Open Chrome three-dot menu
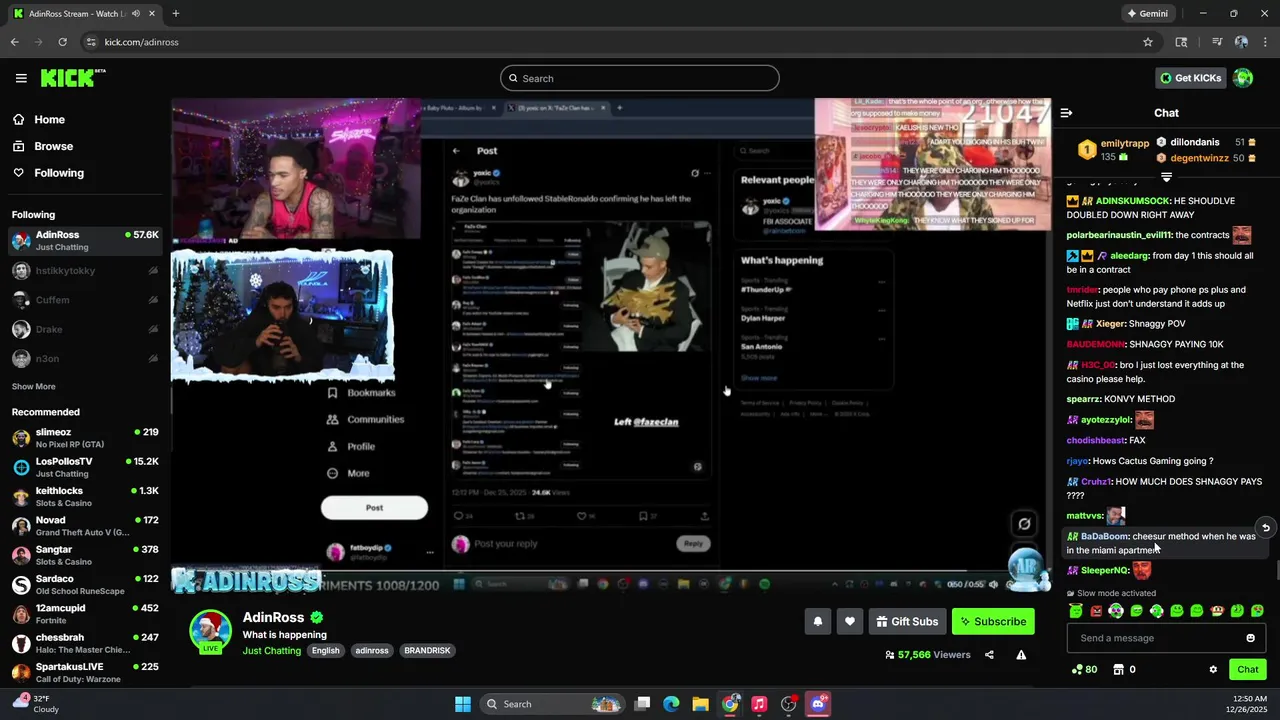This screenshot has width=1280, height=720. click(x=1265, y=42)
